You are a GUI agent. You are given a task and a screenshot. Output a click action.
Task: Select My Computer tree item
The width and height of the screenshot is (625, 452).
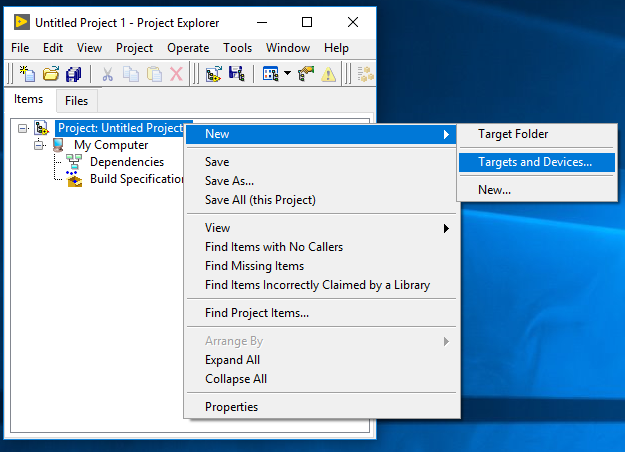[x=111, y=145]
